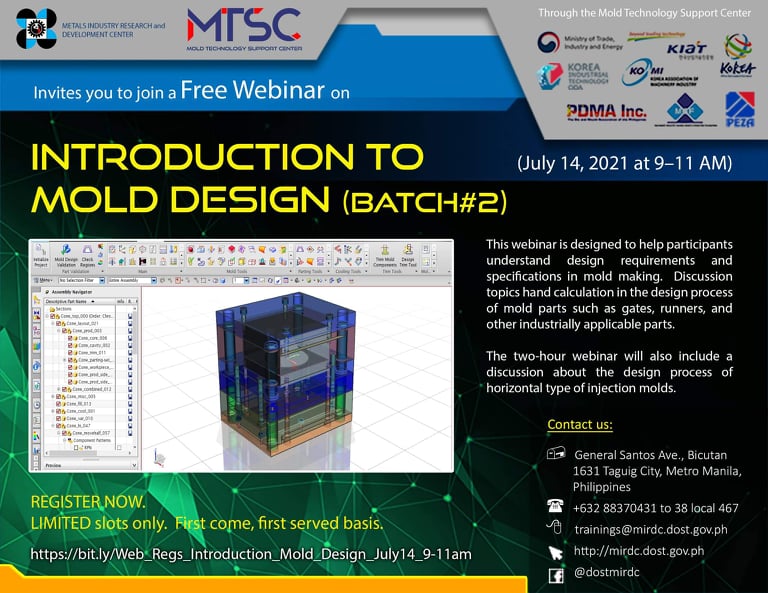
Task: Click the red pipe icon in Cooling Tools
Action: pyautogui.click(x=338, y=249)
